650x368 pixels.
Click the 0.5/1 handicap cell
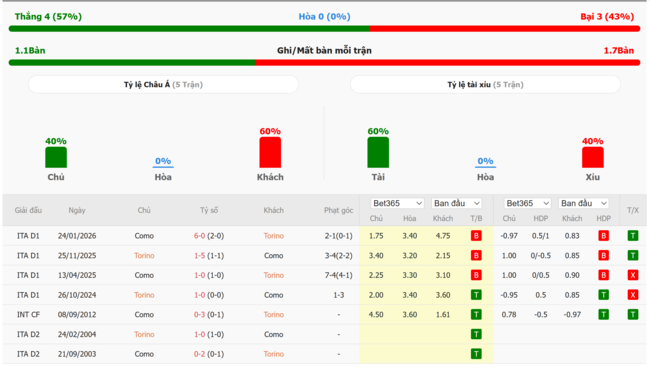point(541,236)
